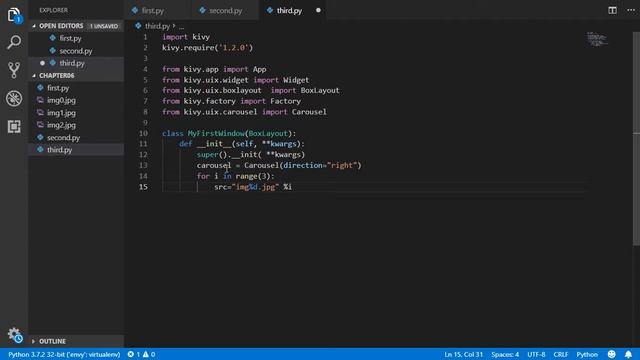Open the Debug view
The height and width of the screenshot is (360, 640).
[x=14, y=98]
